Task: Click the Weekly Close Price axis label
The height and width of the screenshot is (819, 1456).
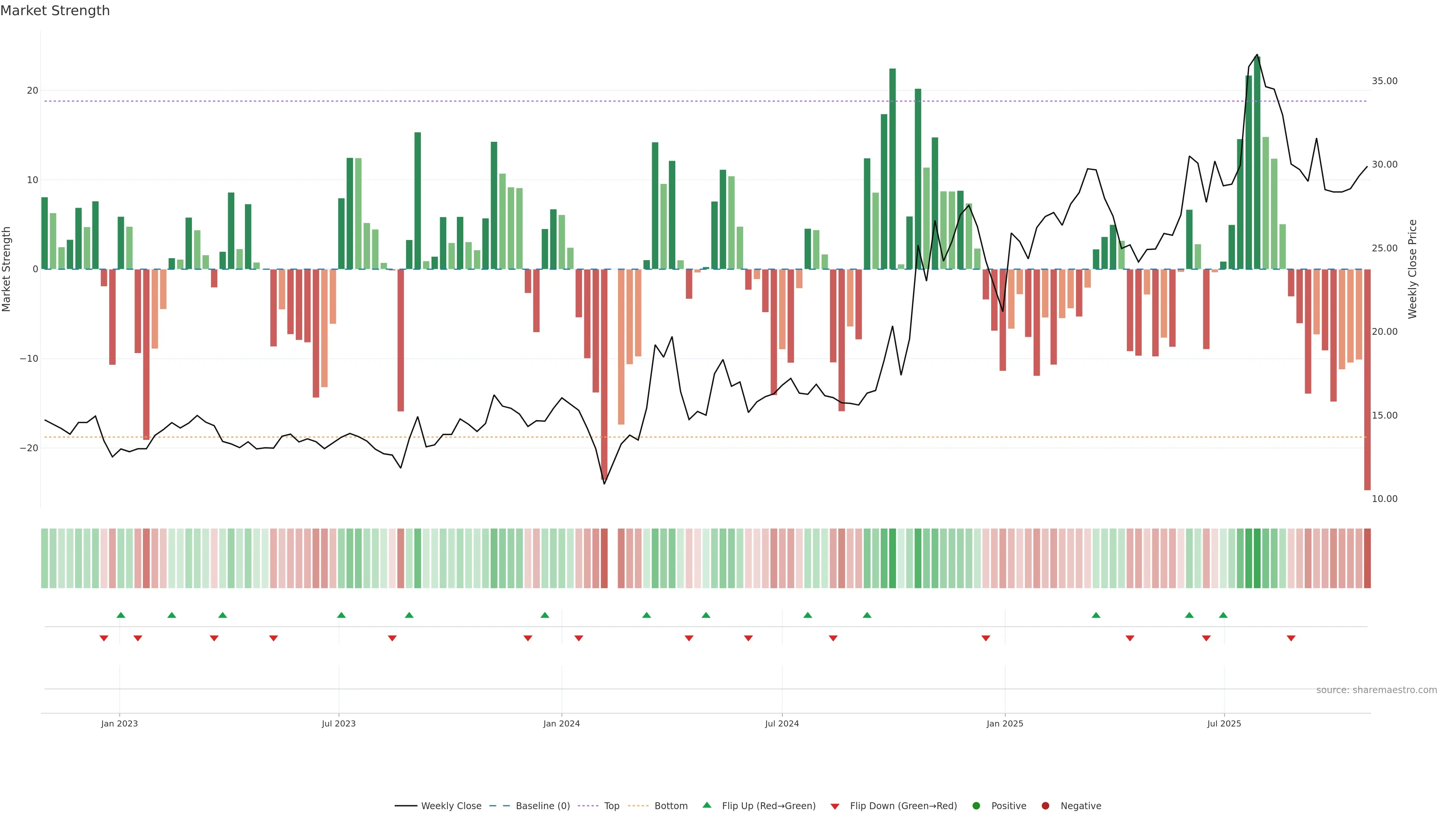Action: (x=1412, y=269)
